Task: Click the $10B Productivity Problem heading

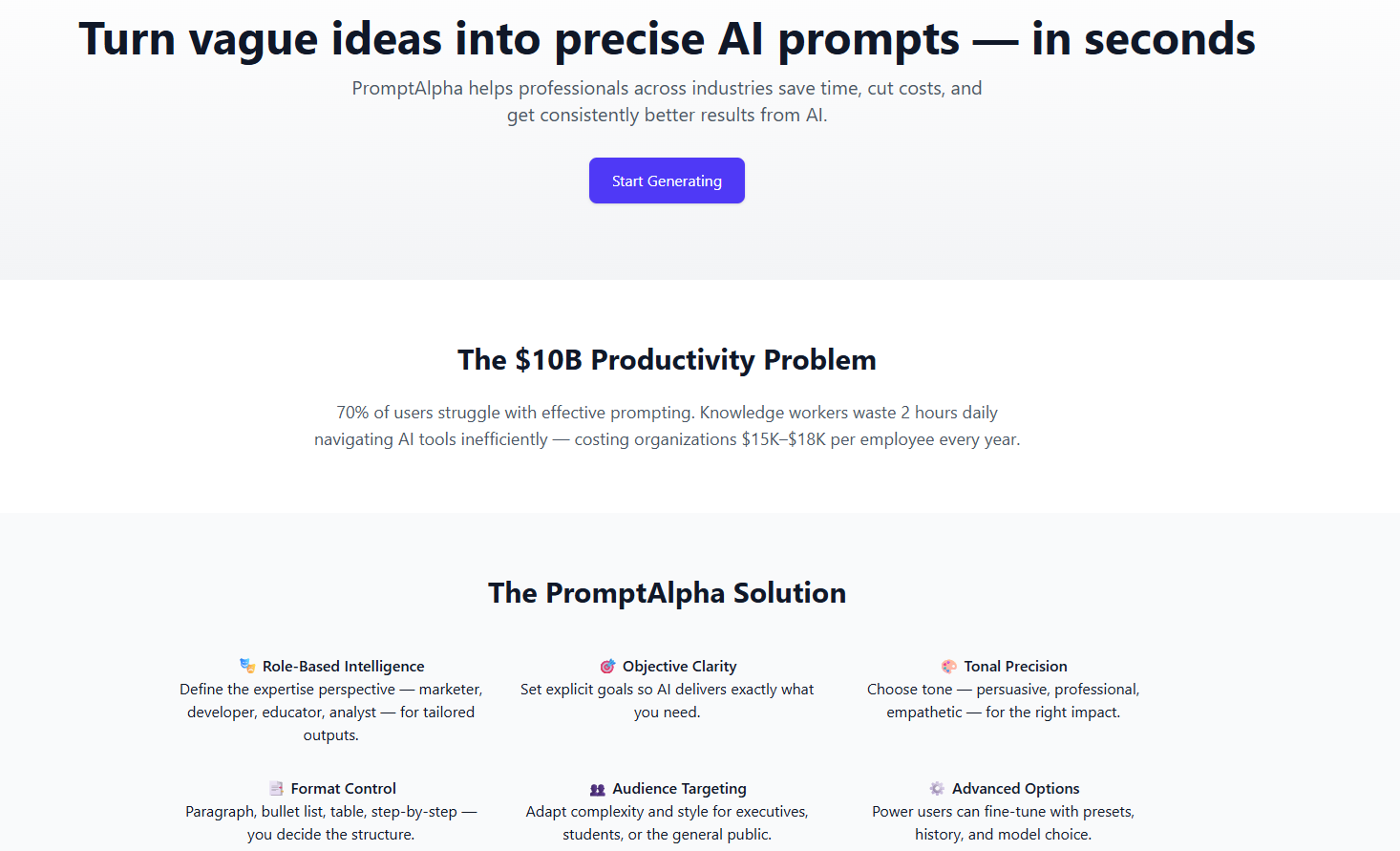Action: click(667, 360)
